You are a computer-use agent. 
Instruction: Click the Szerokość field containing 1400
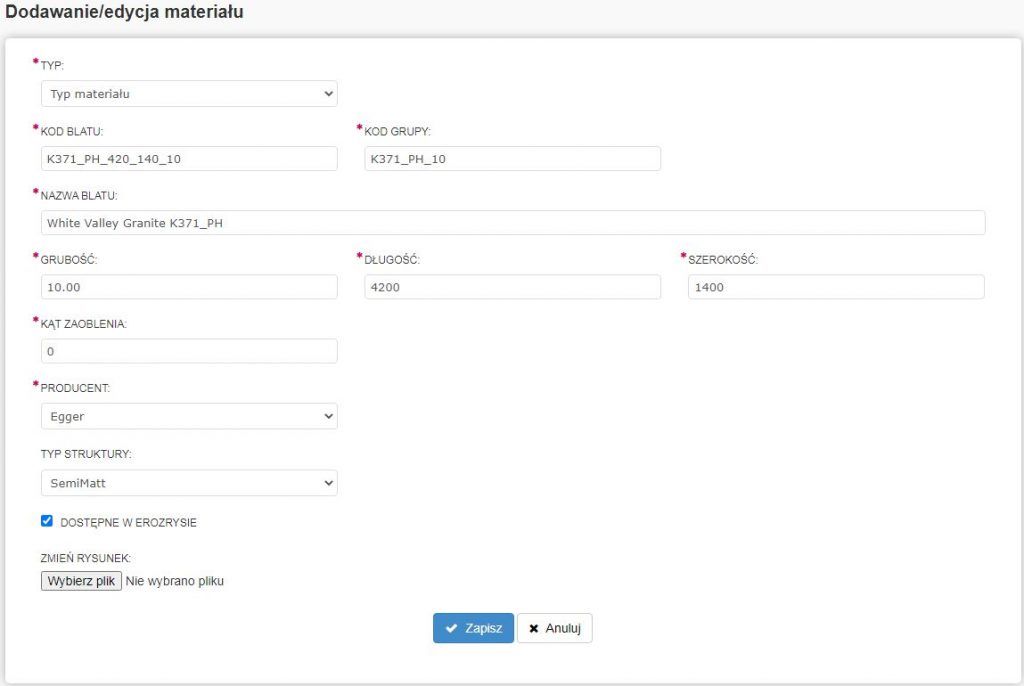(x=836, y=287)
